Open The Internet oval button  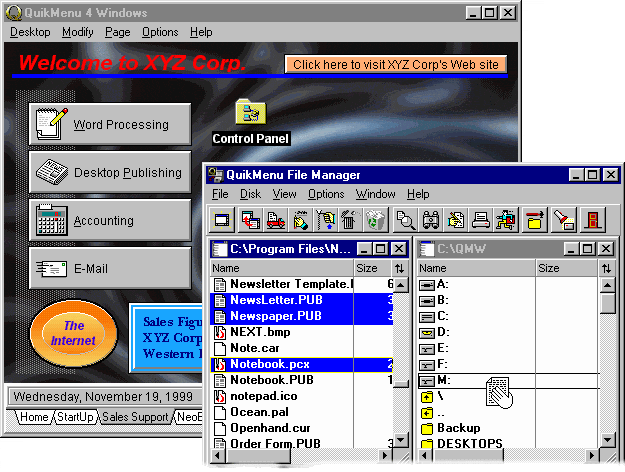[74, 333]
